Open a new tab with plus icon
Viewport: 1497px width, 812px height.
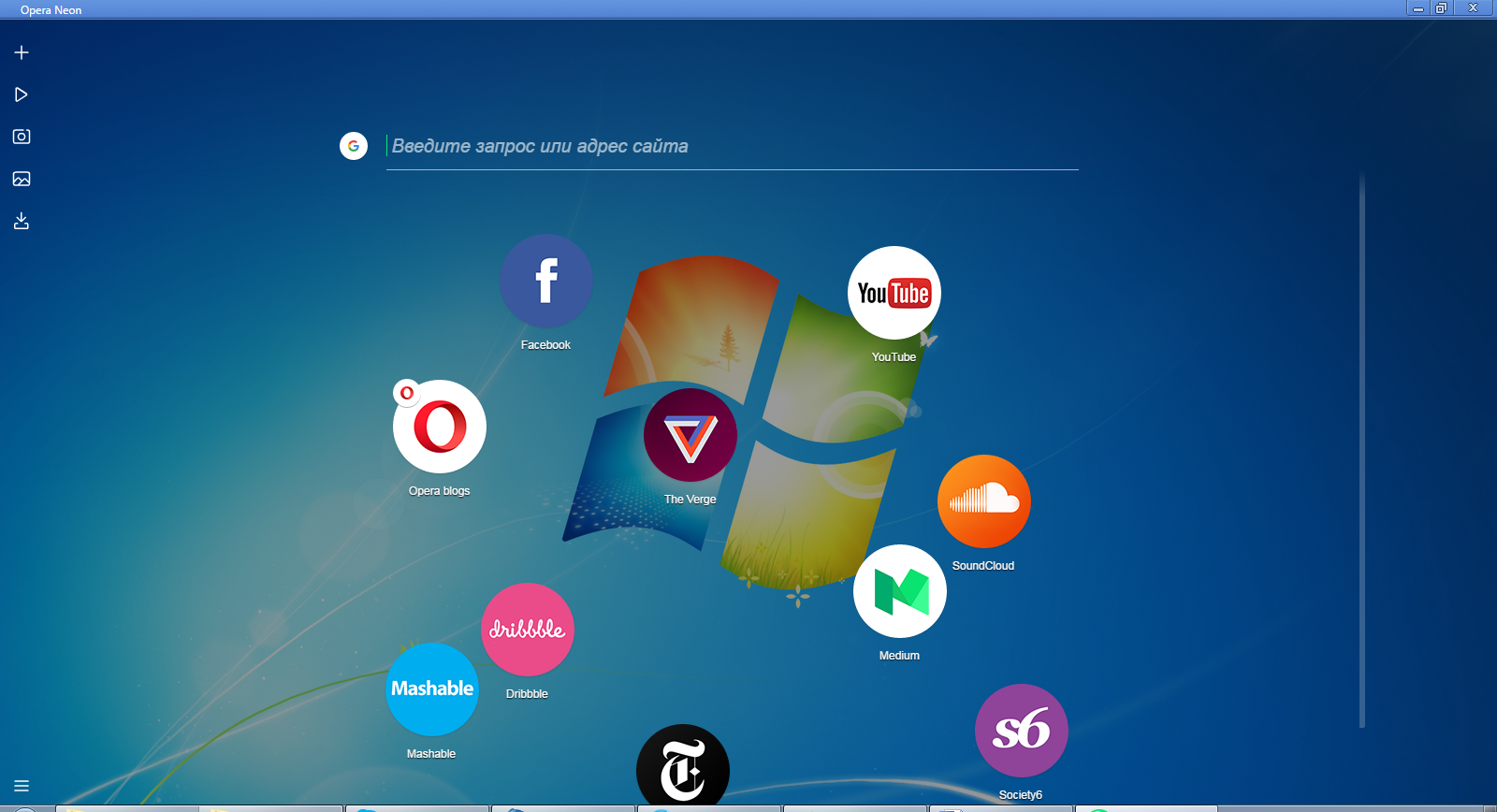22,52
